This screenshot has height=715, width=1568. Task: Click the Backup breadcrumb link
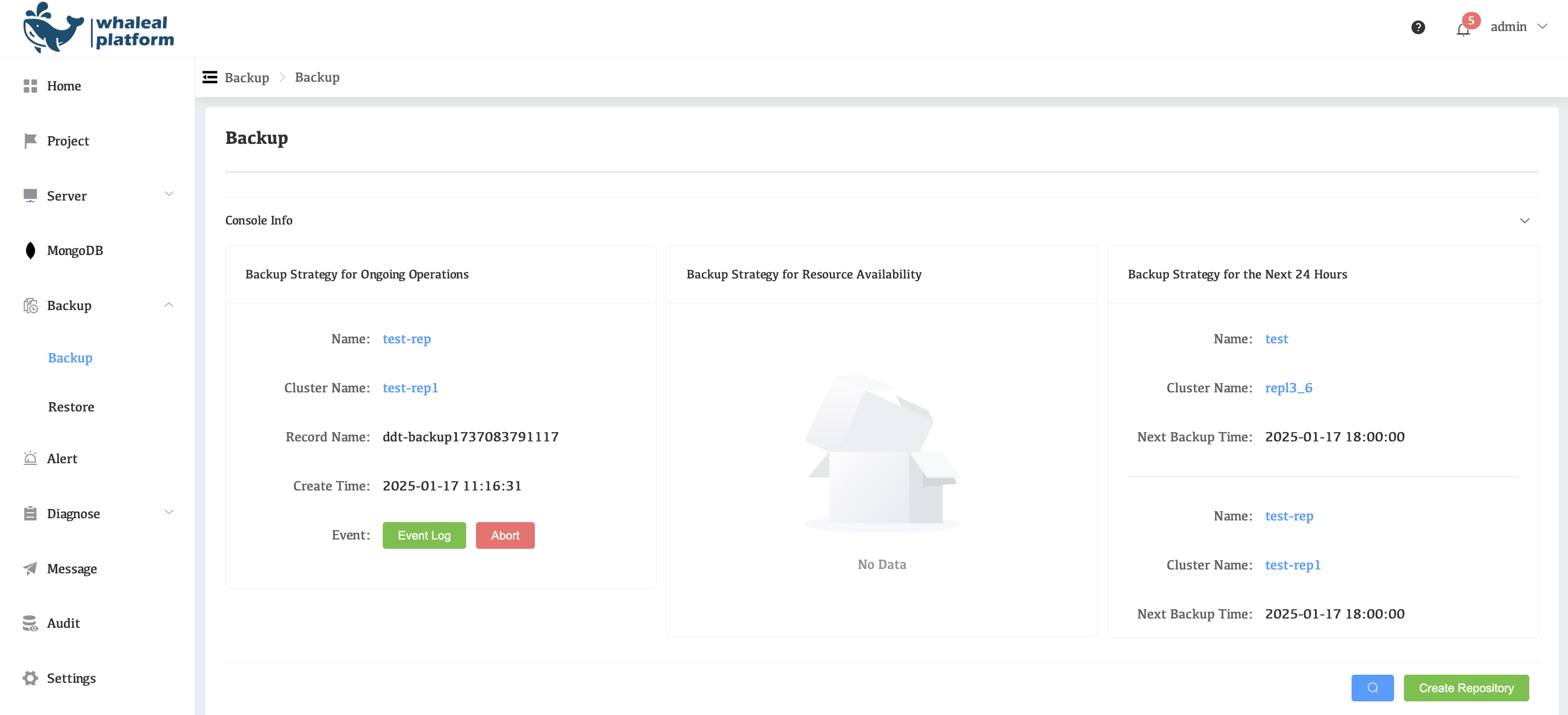click(246, 77)
